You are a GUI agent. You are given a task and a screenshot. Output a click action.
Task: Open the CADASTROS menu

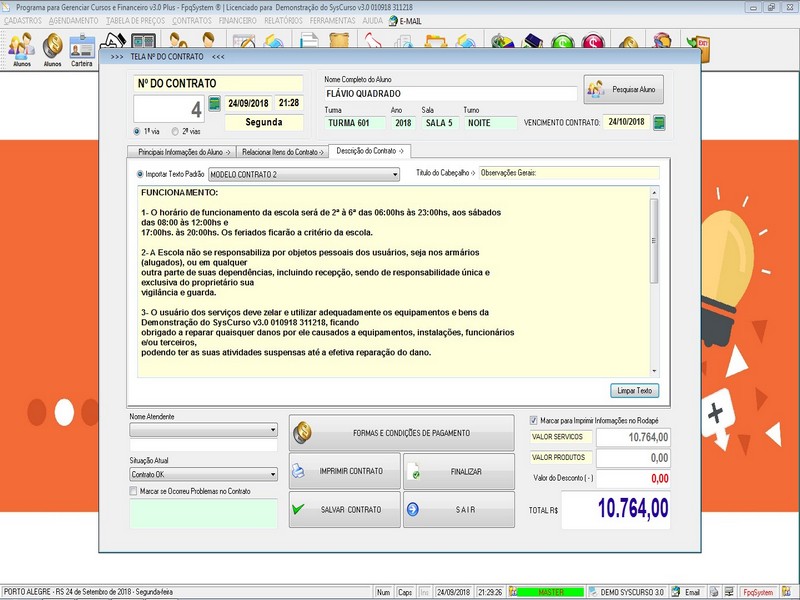(23, 21)
